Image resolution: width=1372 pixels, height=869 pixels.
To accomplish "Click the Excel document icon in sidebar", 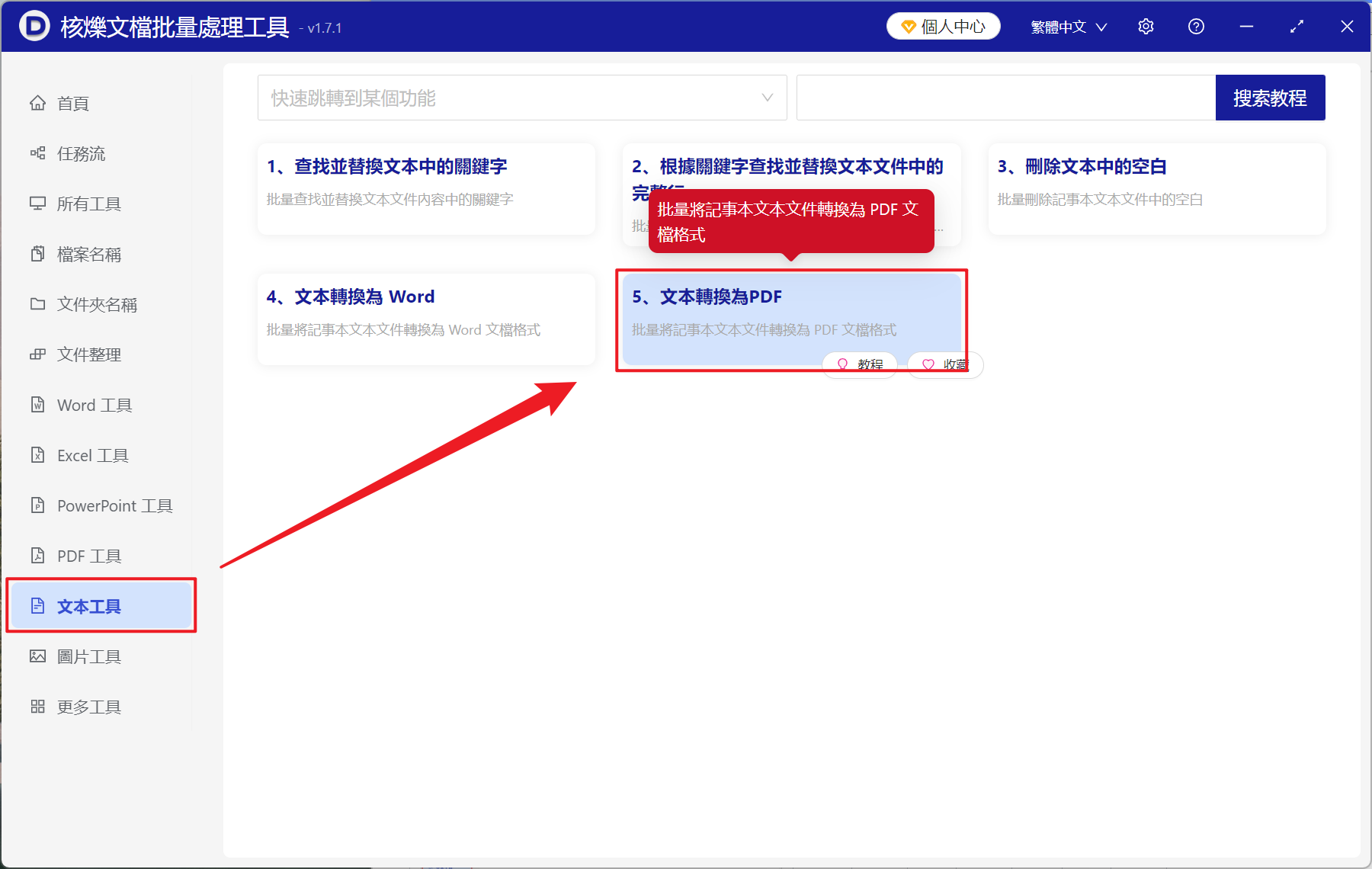I will click(37, 455).
